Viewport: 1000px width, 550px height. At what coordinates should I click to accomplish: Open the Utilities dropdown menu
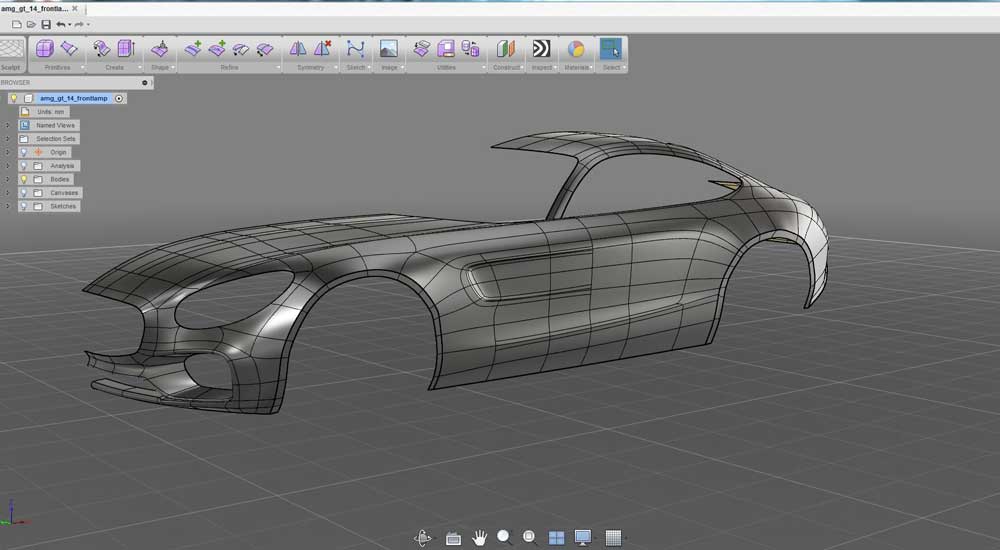[x=446, y=67]
